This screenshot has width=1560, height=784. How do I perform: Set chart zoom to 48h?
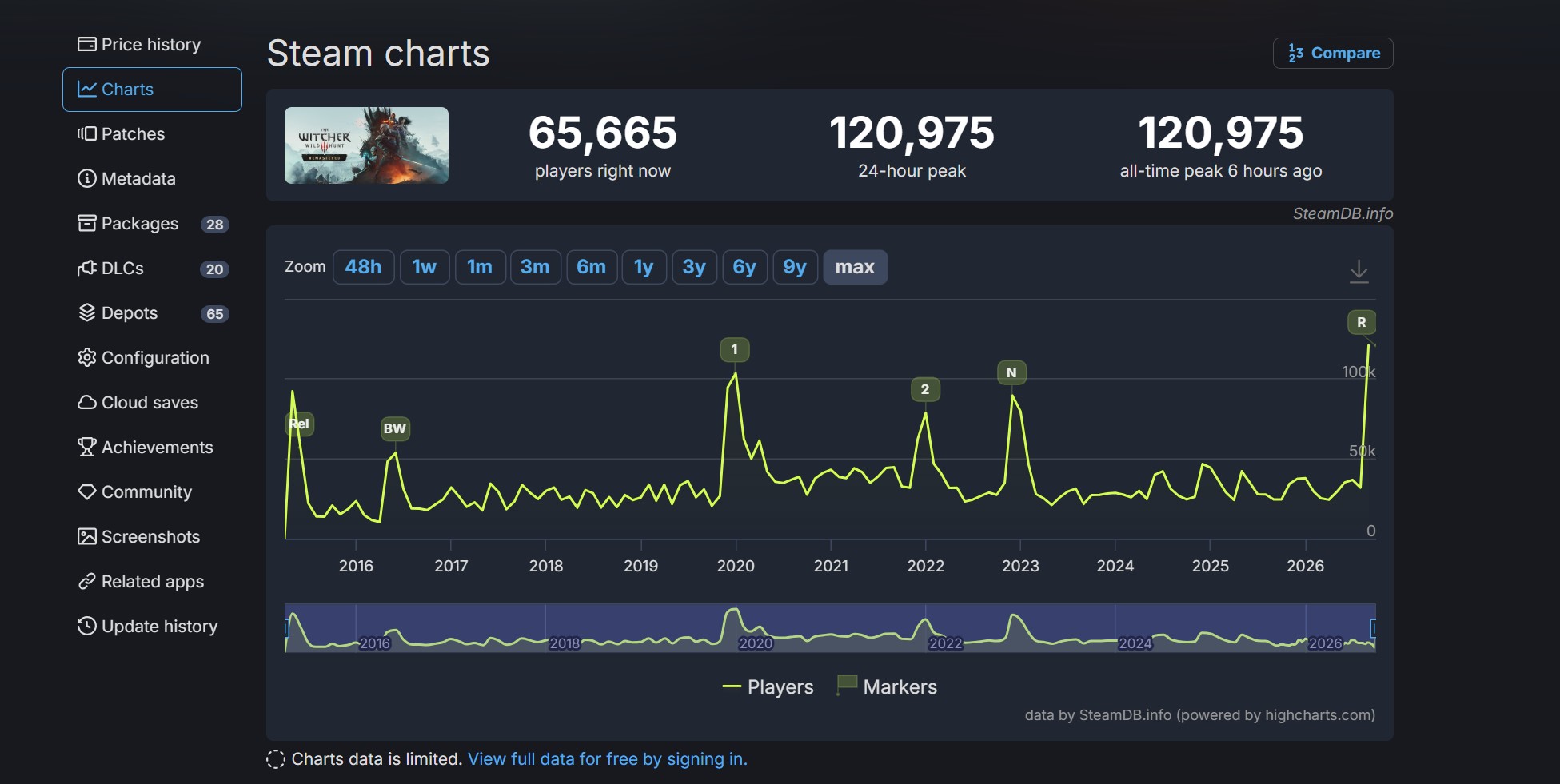click(x=363, y=267)
